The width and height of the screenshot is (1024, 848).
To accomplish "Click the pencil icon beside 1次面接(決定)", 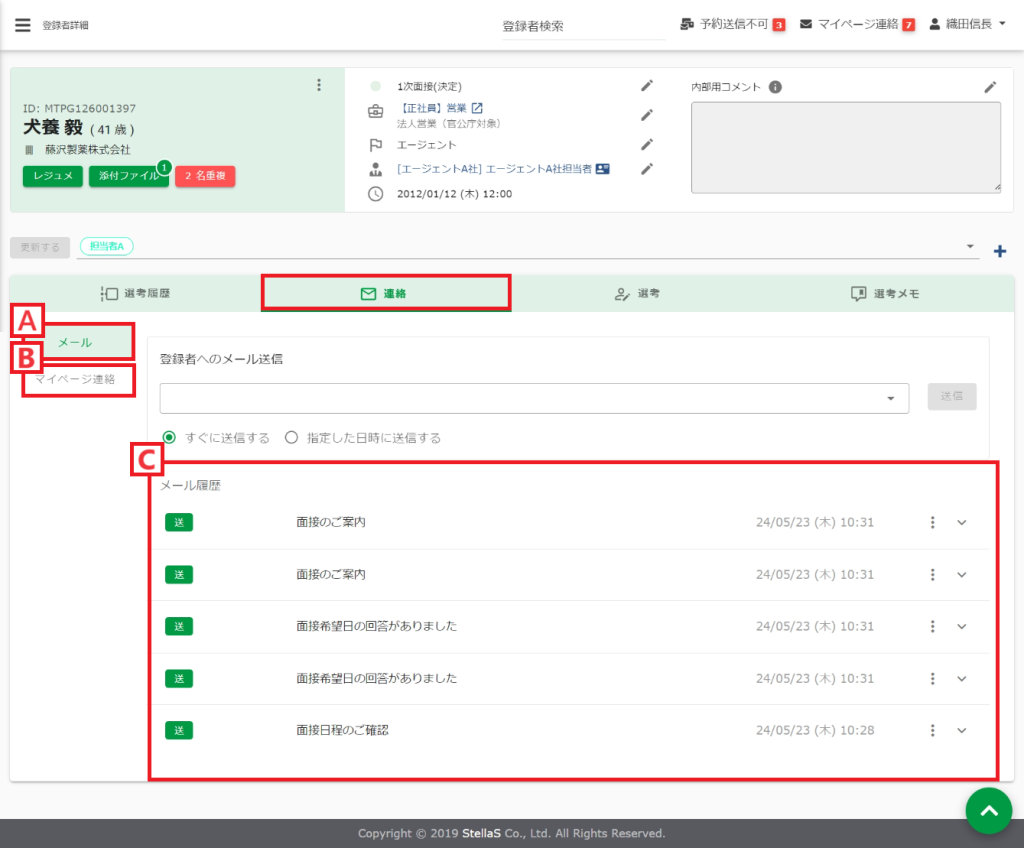I will [x=647, y=87].
